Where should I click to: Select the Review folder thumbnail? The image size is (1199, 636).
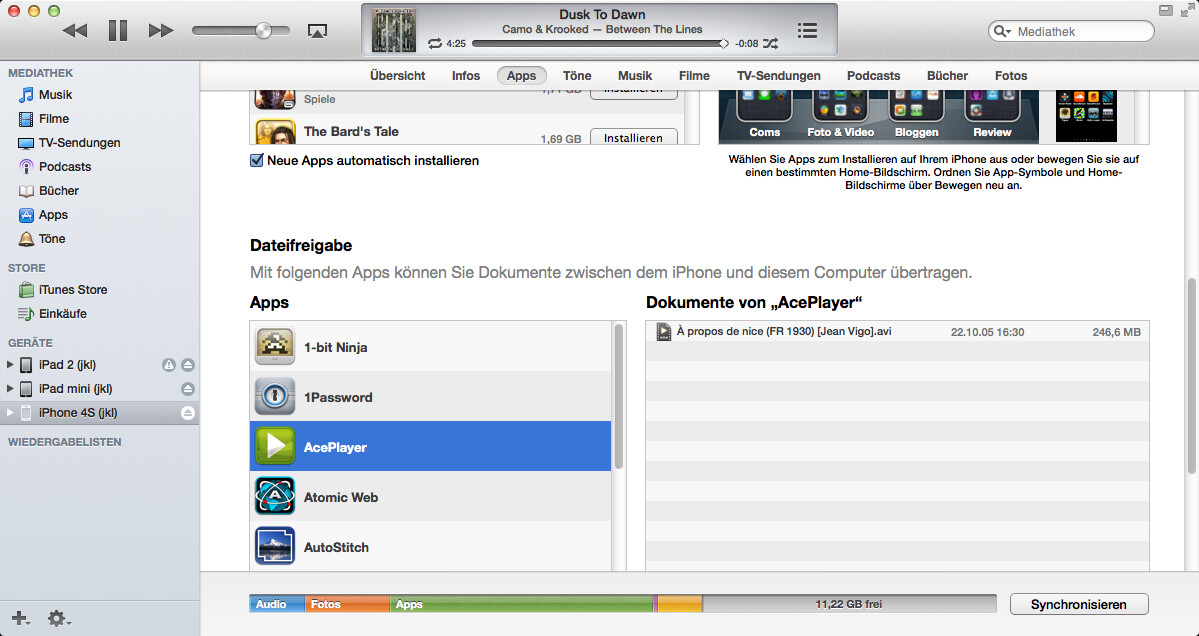click(992, 115)
